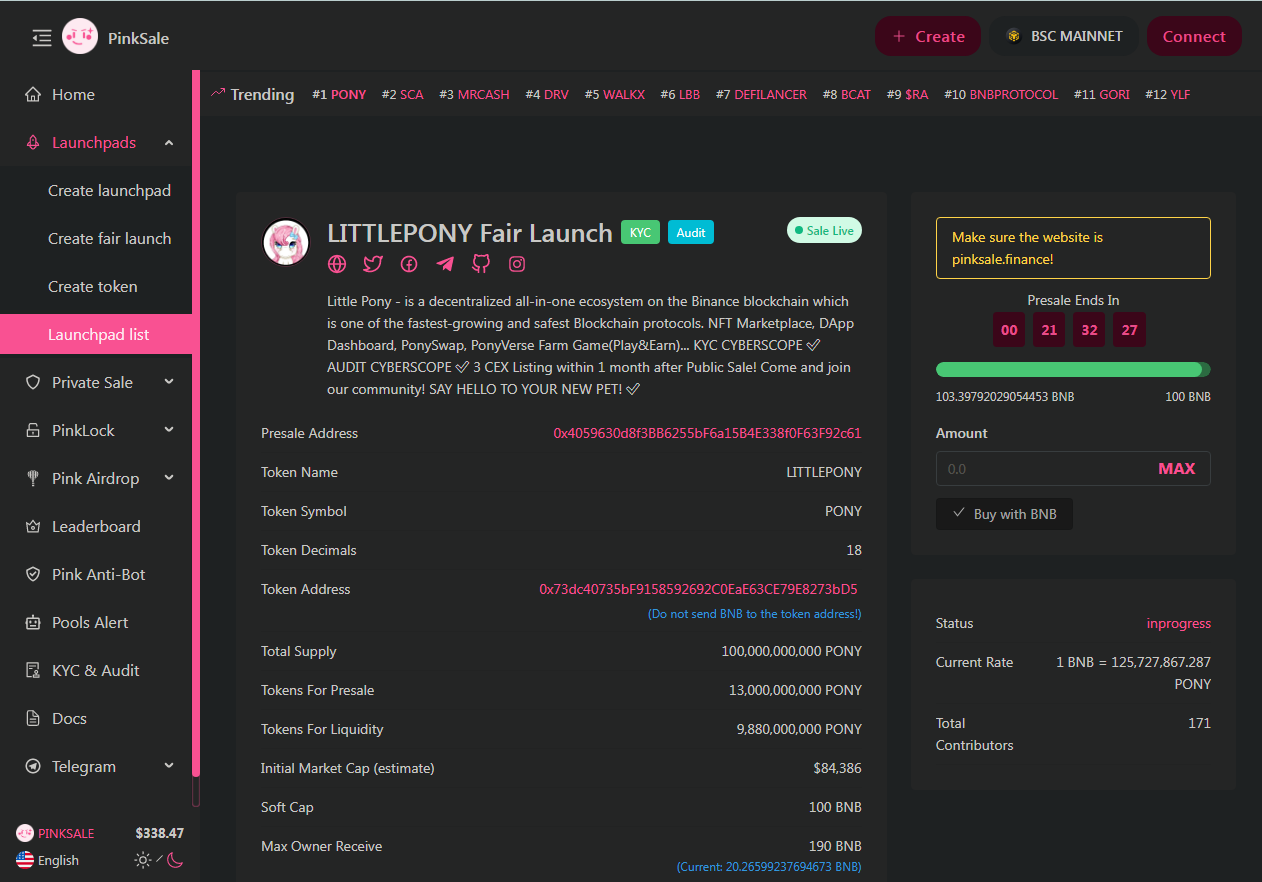Viewport: 1262px width, 882px height.
Task: Open the LITTLEPONY Telegram icon
Action: 445,264
